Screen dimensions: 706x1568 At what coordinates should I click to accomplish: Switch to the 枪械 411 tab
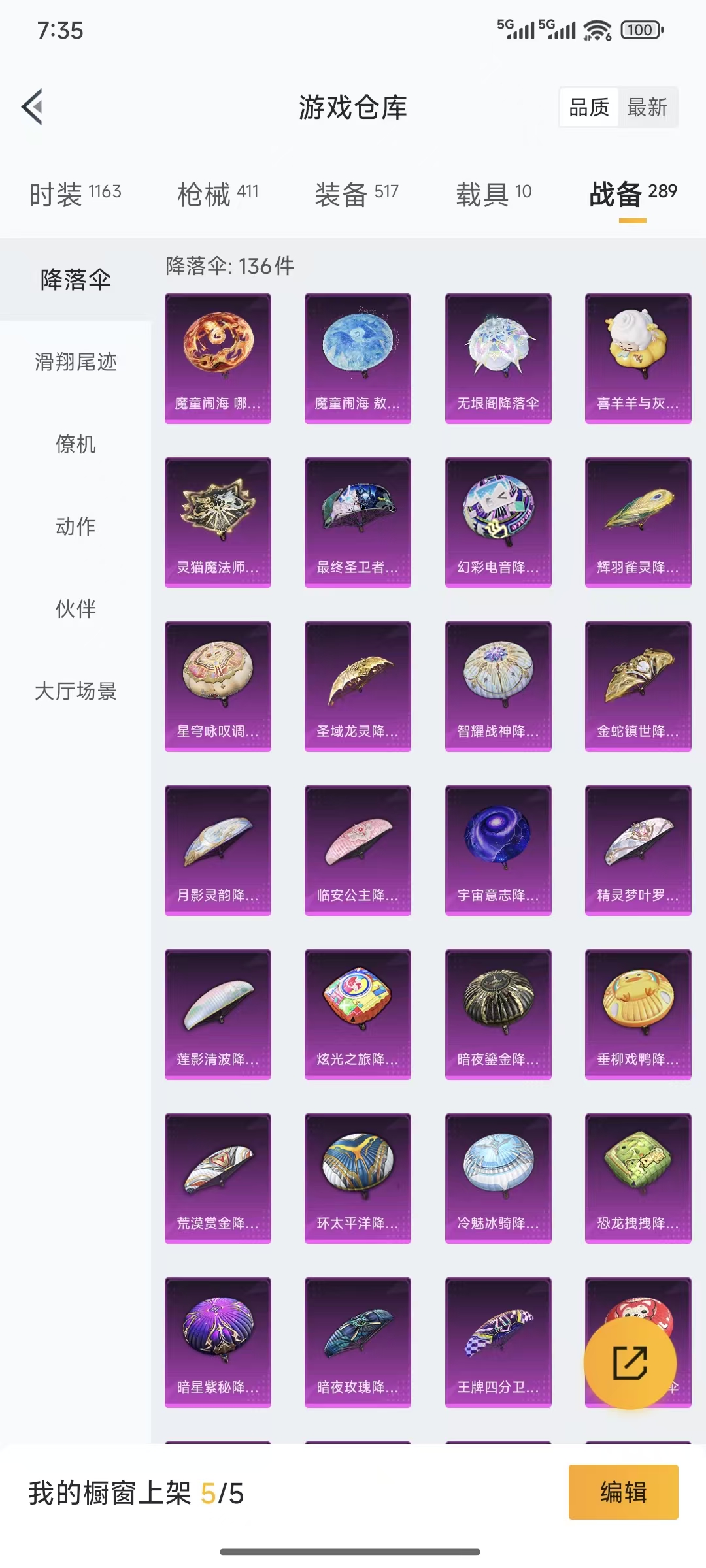pyautogui.click(x=218, y=194)
